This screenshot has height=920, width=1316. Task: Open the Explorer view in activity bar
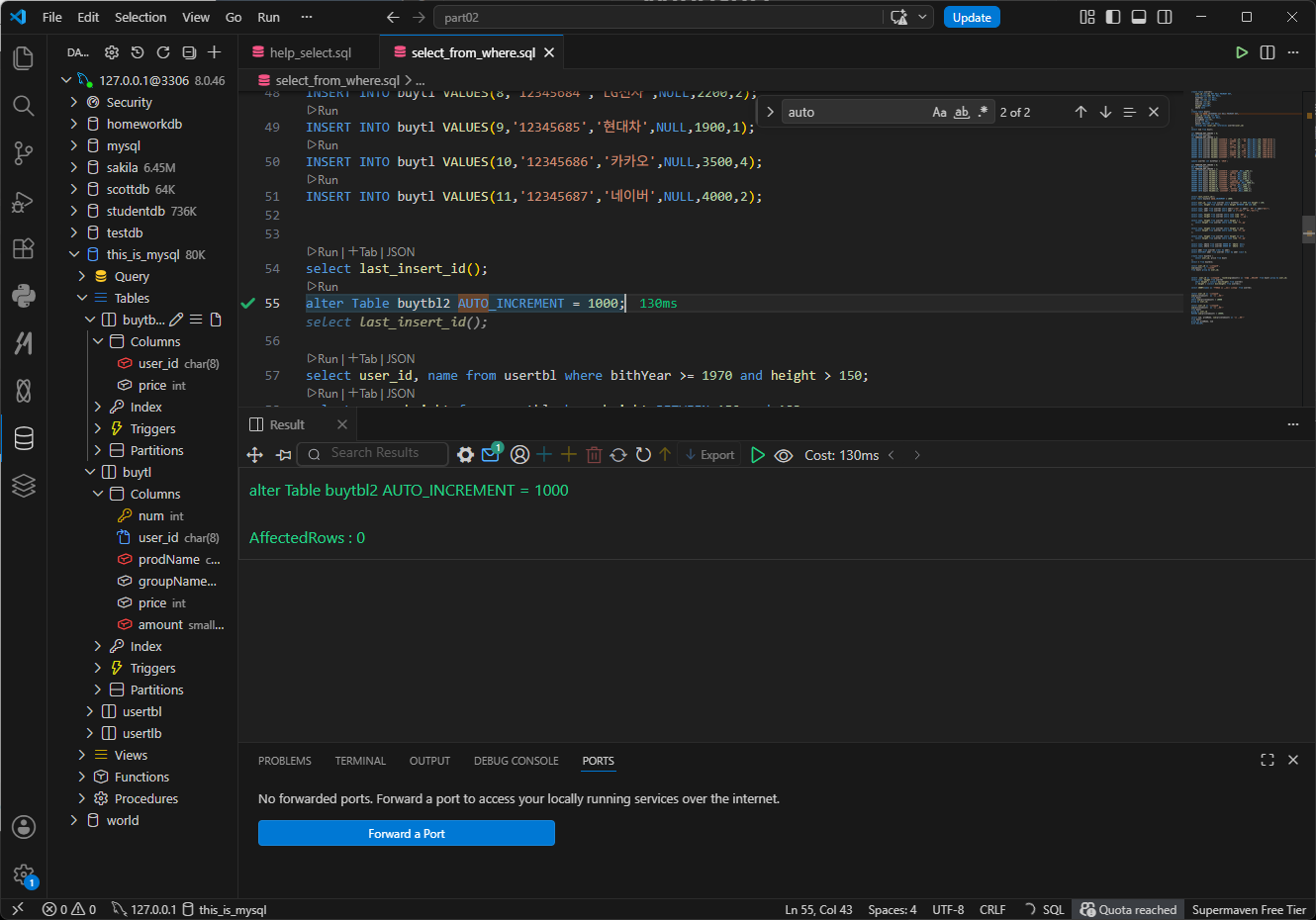point(24,58)
